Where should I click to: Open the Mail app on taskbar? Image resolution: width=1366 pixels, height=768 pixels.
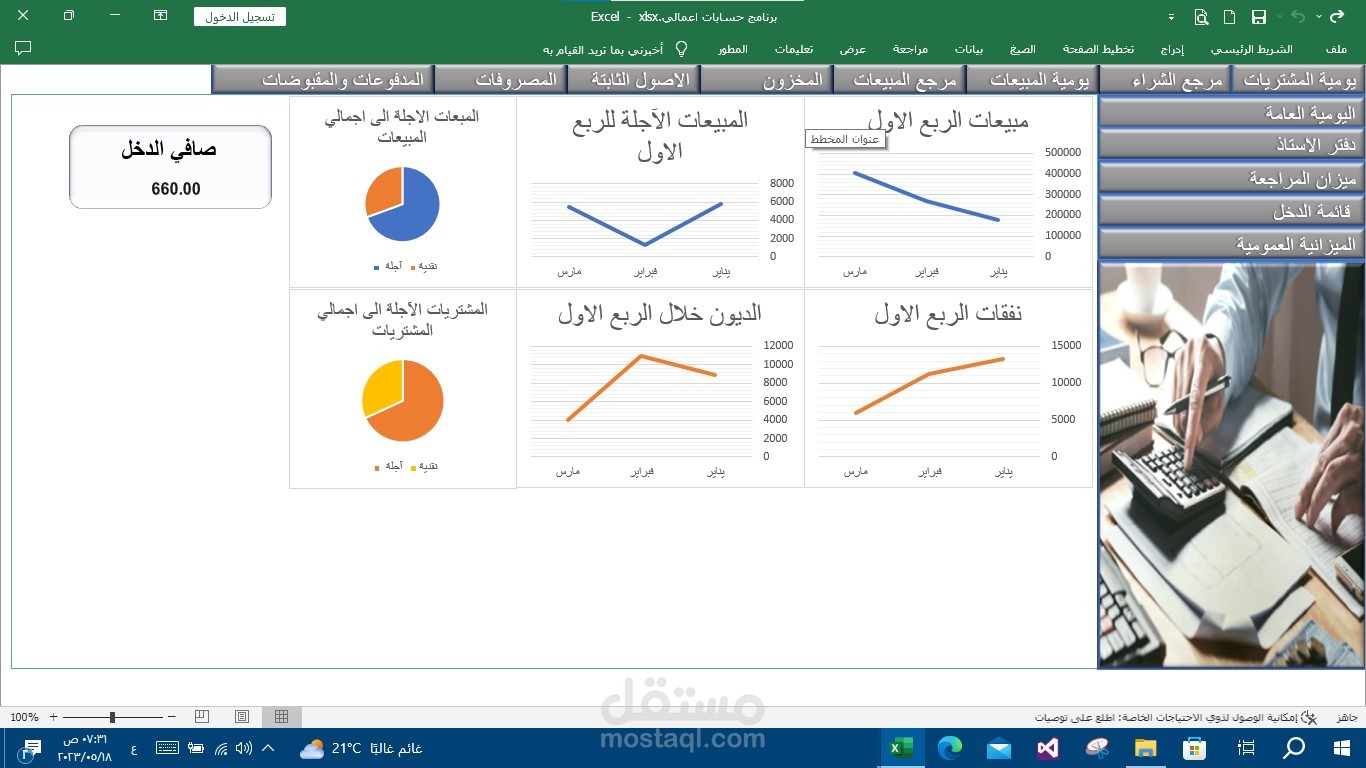click(x=999, y=748)
